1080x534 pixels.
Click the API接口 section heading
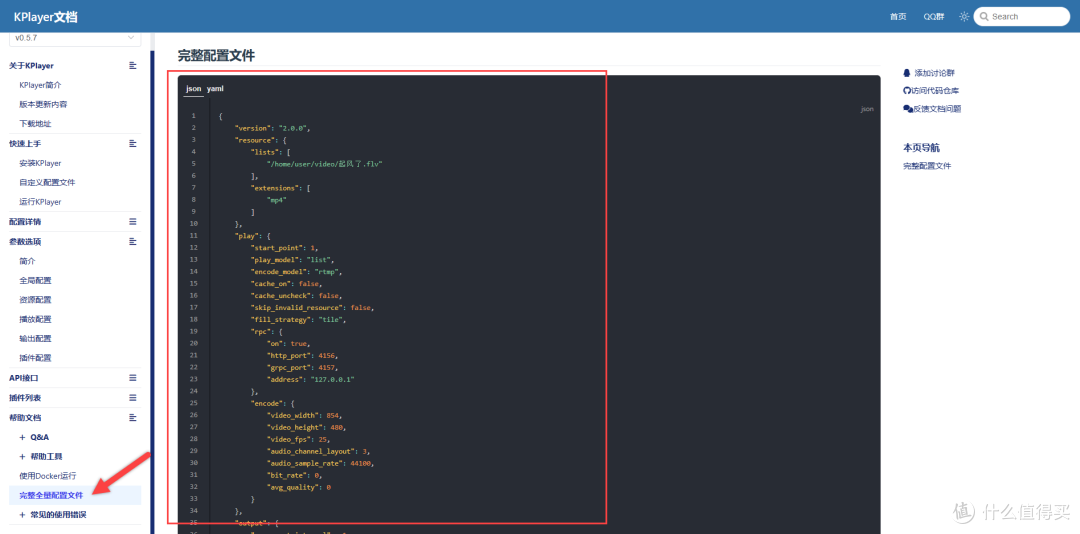coord(23,378)
